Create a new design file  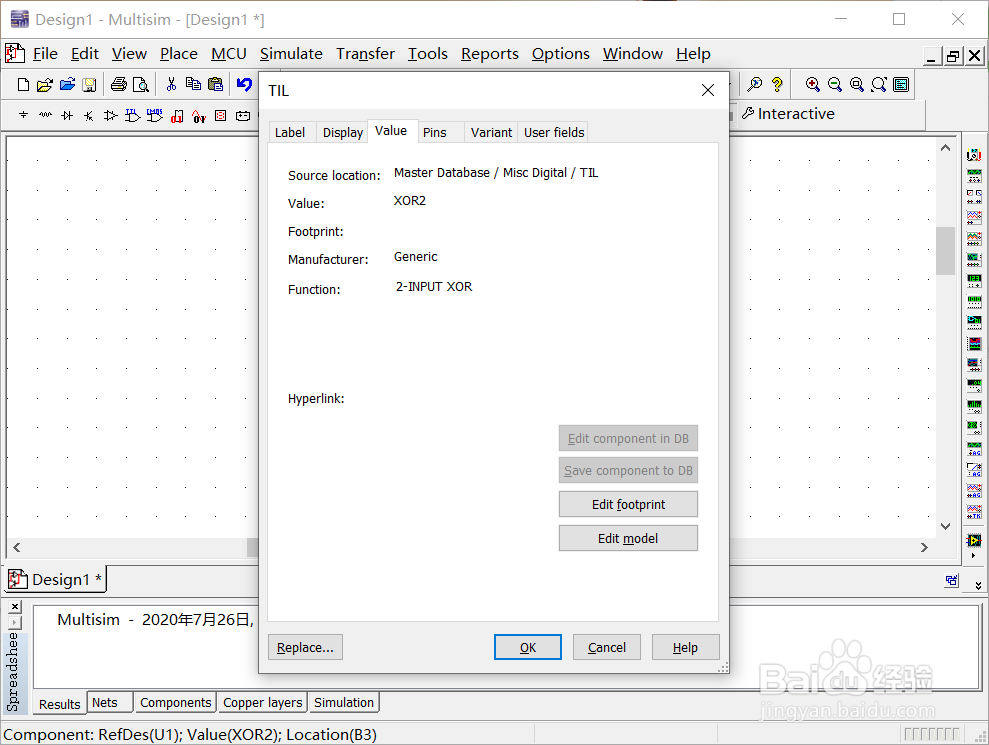coord(23,85)
